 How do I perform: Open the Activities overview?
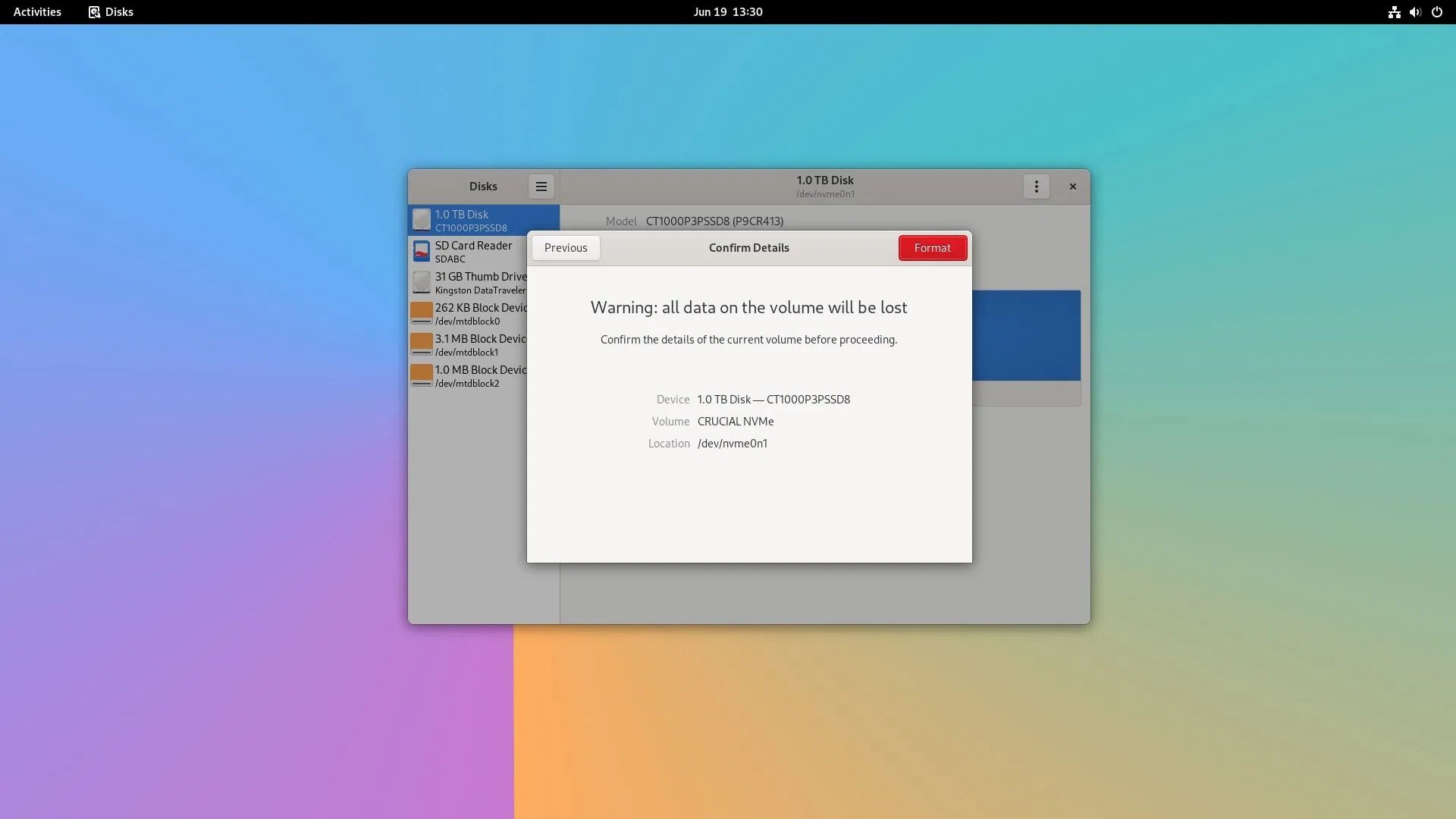click(37, 12)
